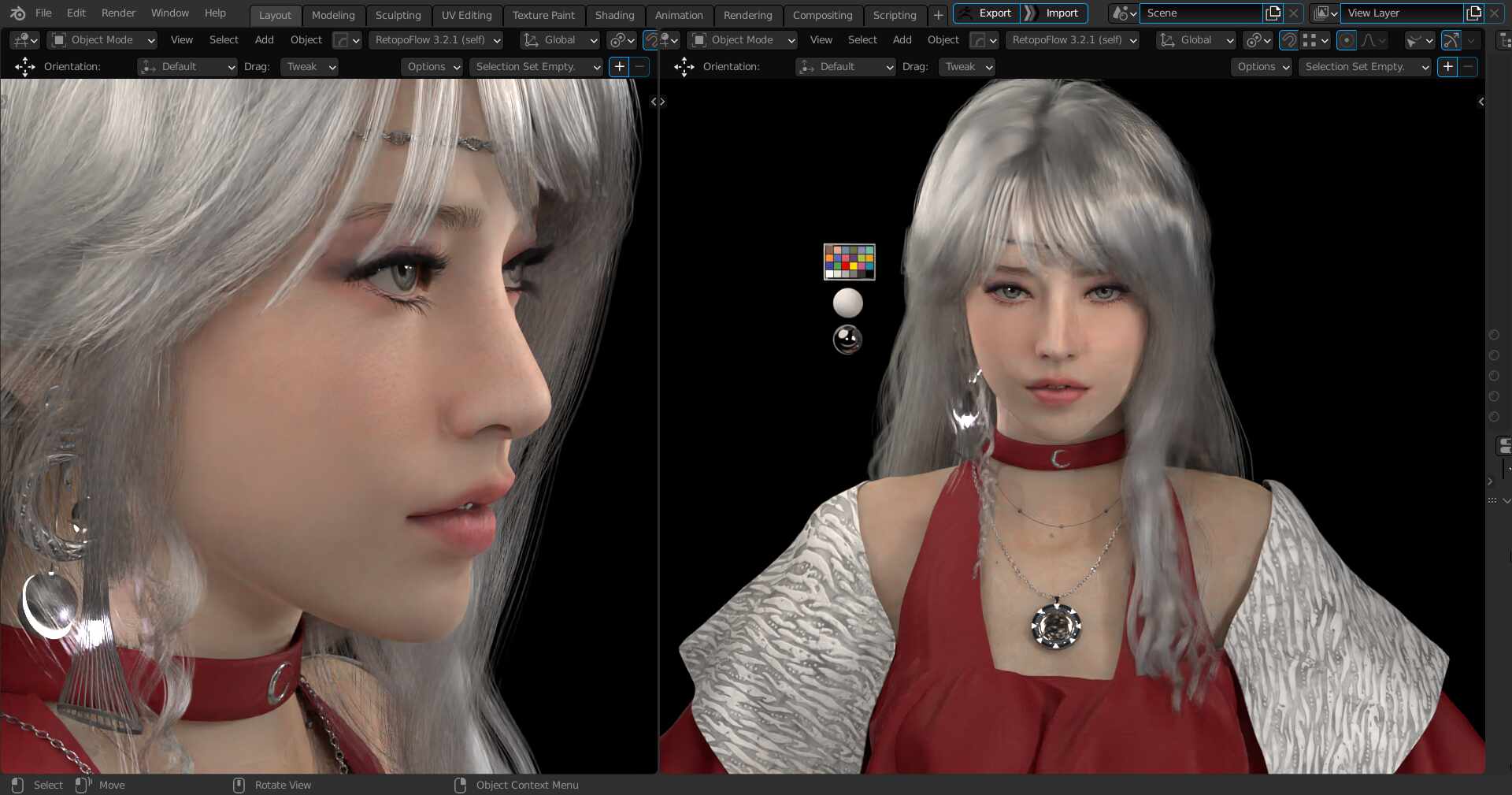Expand the Orientation Default dropdown
The height and width of the screenshot is (795, 1512).
[187, 67]
